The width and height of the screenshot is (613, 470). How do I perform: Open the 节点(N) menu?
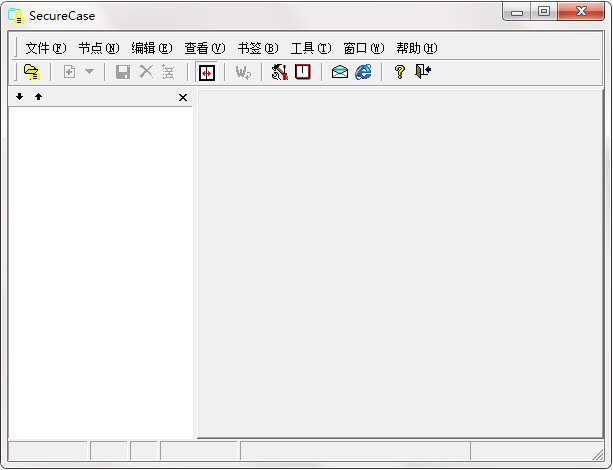coord(99,48)
